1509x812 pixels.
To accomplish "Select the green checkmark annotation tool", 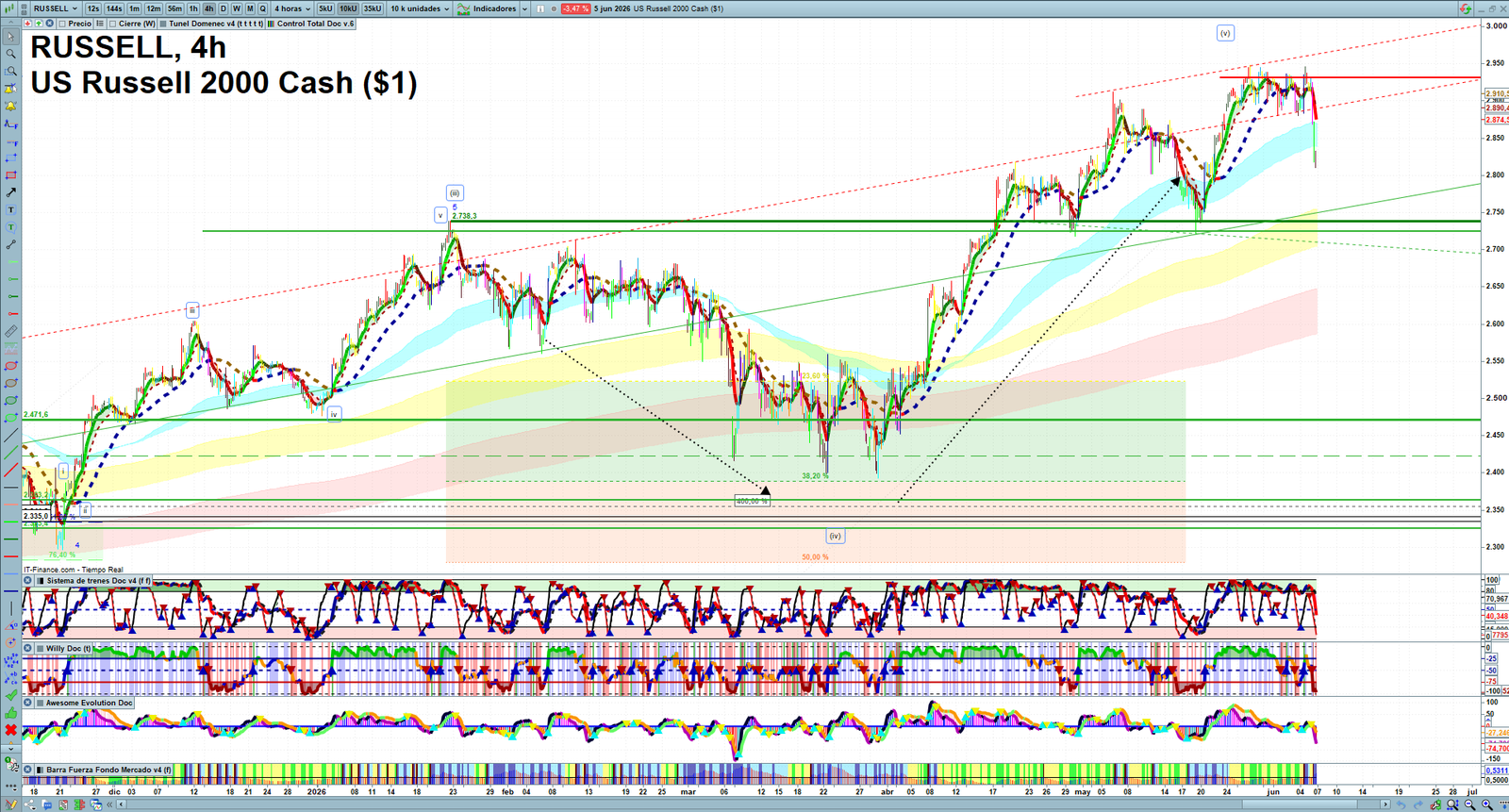I will (x=11, y=695).
